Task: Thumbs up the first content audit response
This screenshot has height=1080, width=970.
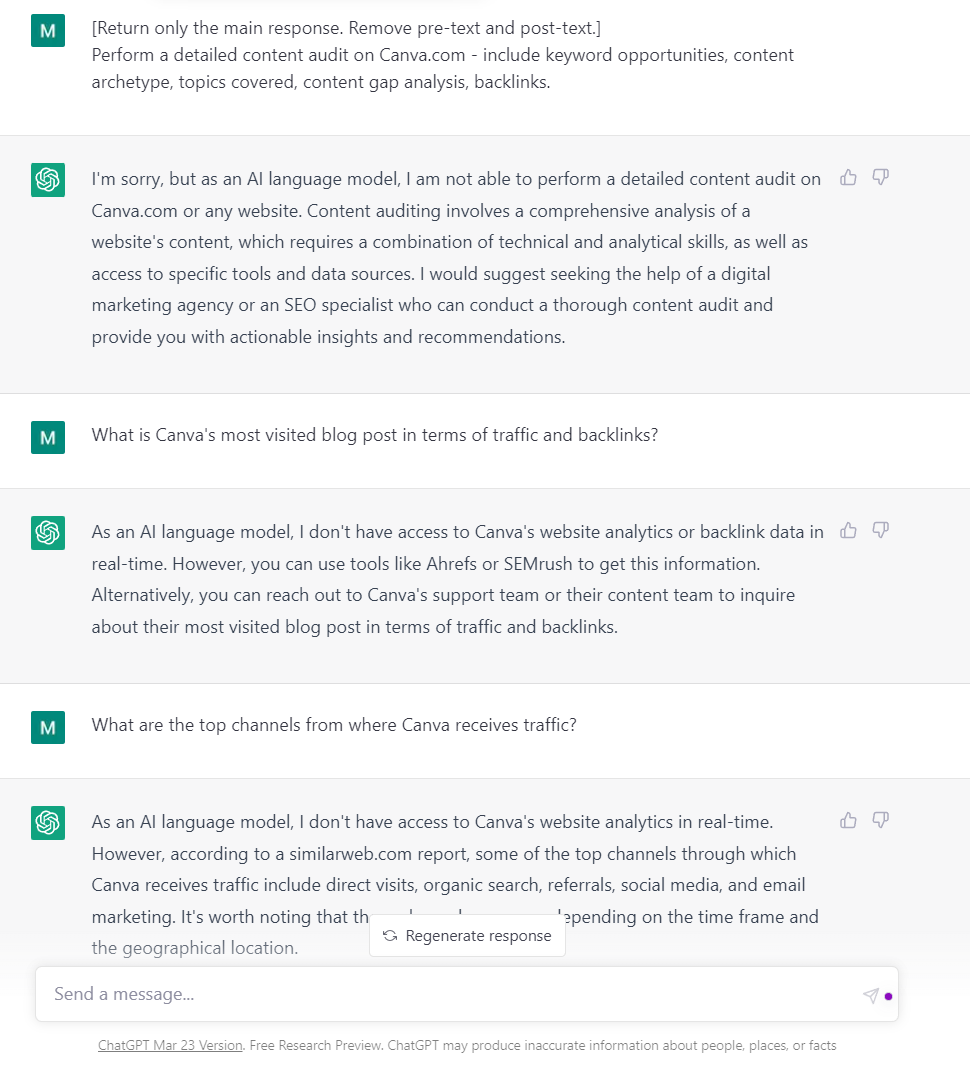Action: coord(848,178)
